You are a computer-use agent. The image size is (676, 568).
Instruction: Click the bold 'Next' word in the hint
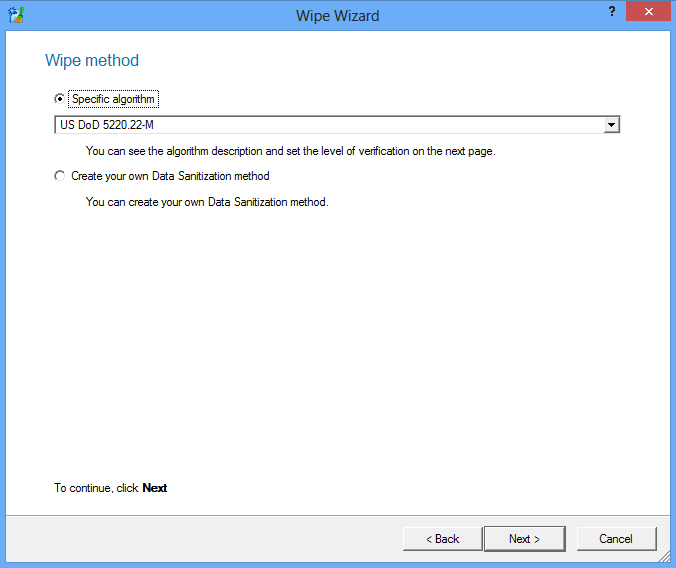click(155, 488)
